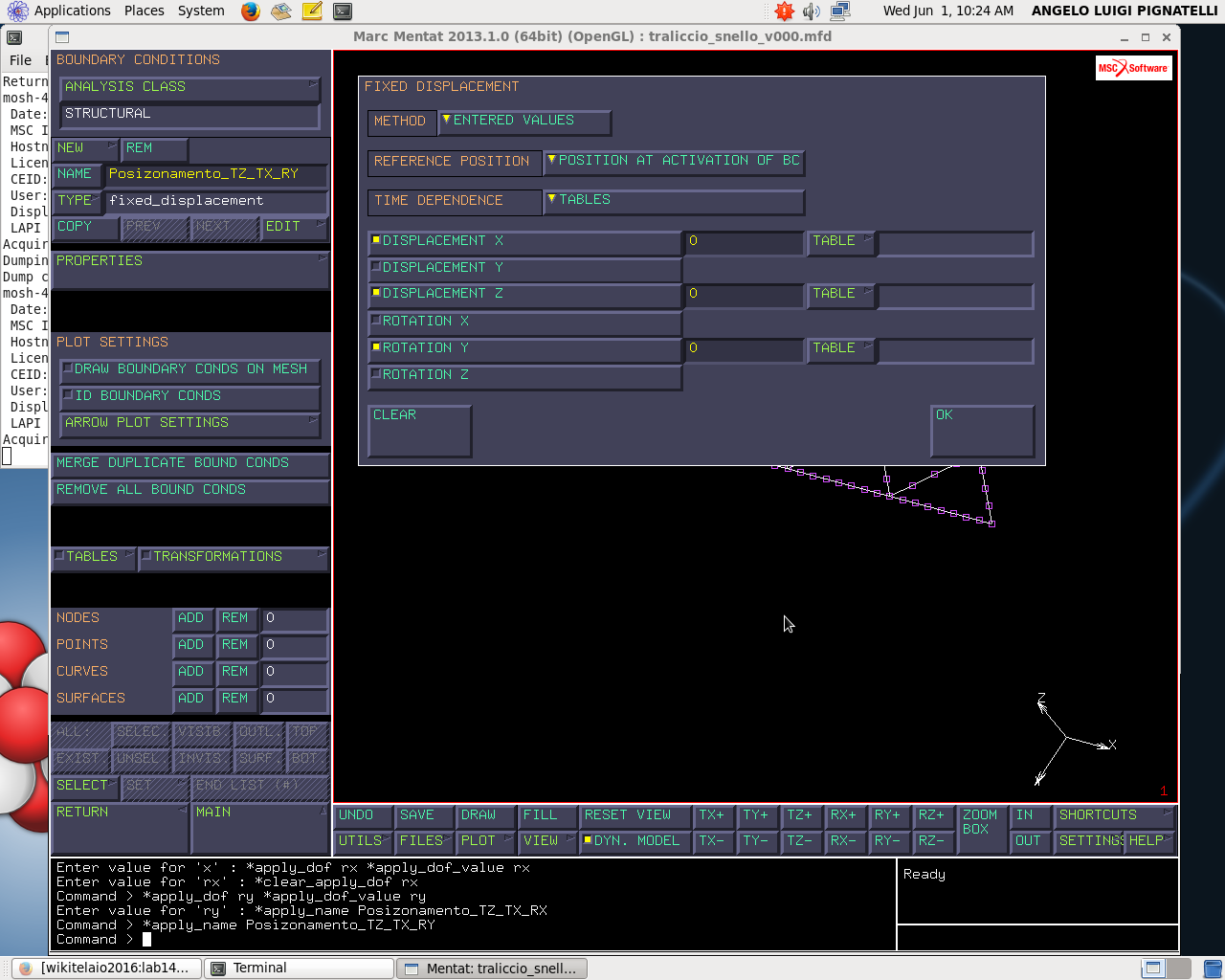The height and width of the screenshot is (980, 1225).
Task: Click Merge Duplicate Bound Conds
Action: tap(189, 464)
